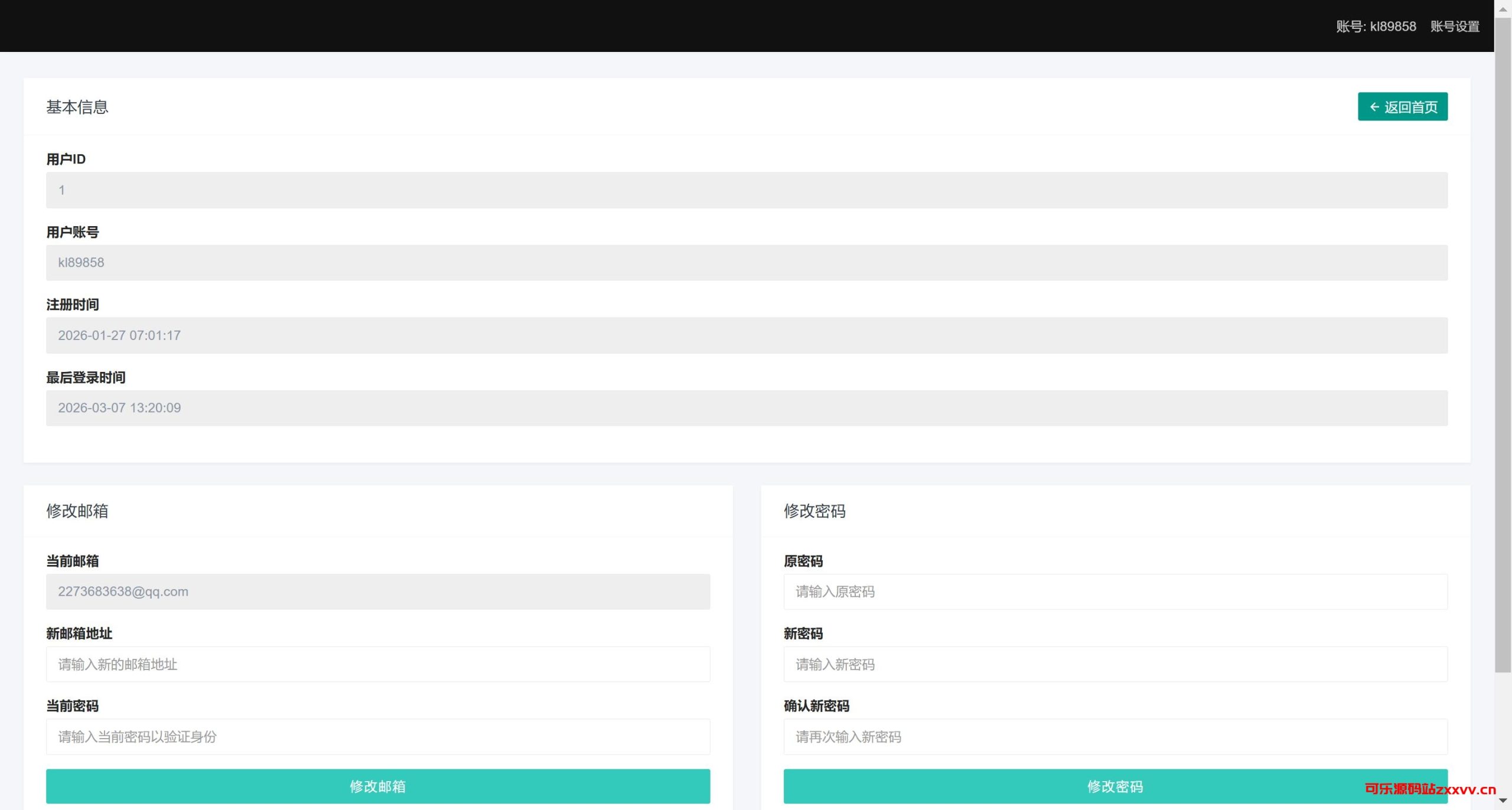The image size is (1512, 810).
Task: Select the 确认新密码 input box
Action: coord(1115,737)
